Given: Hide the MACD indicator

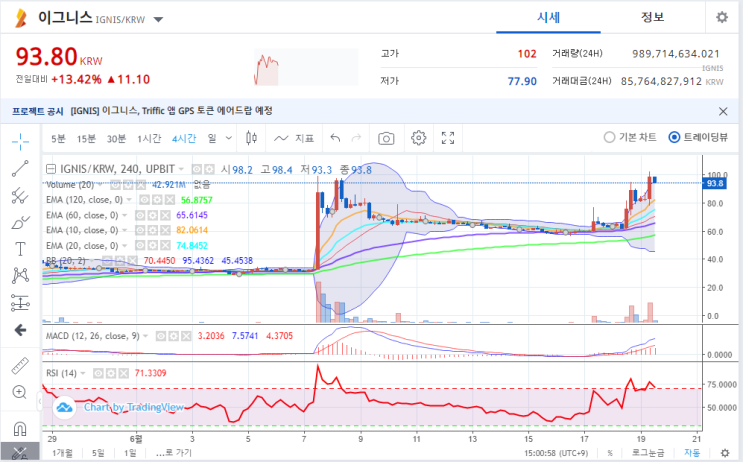Looking at the screenshot, I should click(161, 336).
